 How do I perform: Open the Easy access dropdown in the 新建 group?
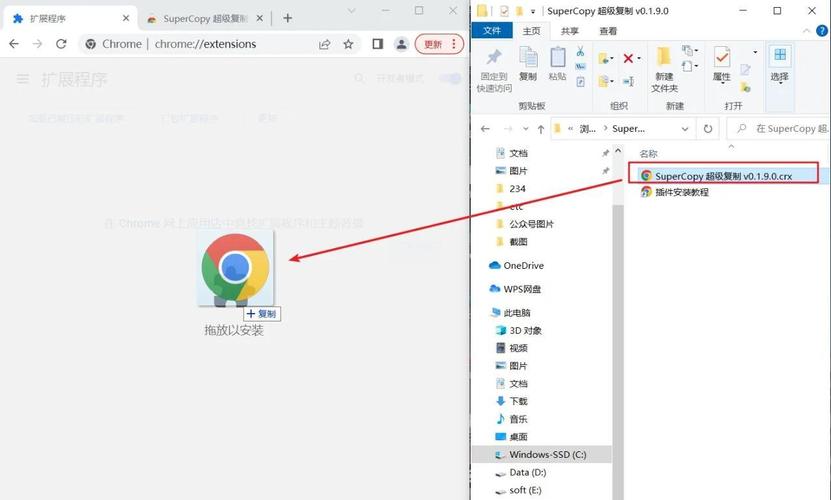(x=690, y=66)
